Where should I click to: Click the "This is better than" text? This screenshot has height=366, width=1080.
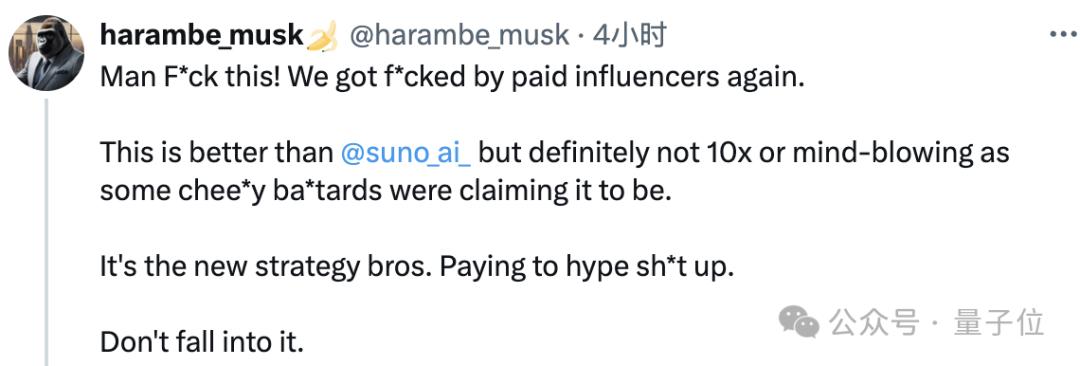point(217,153)
